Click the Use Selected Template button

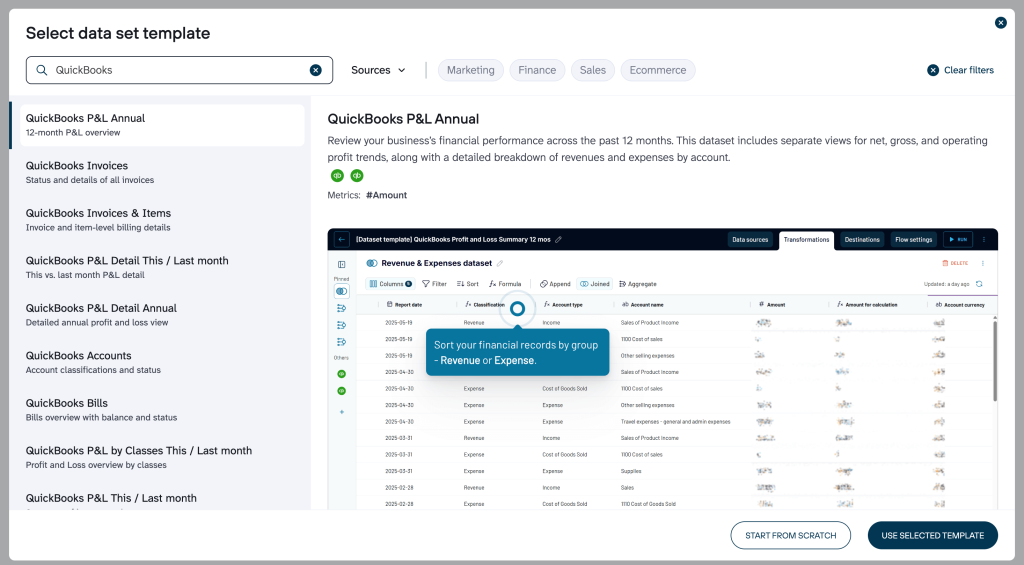[x=932, y=535]
